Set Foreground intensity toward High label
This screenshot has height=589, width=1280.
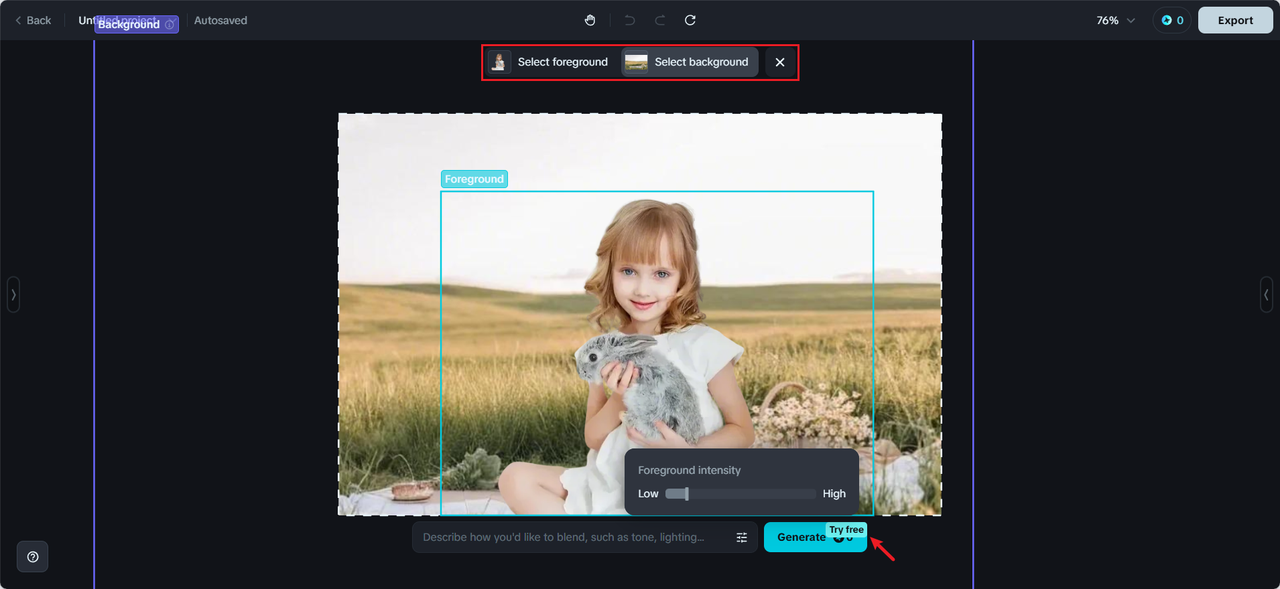pyautogui.click(x=834, y=494)
